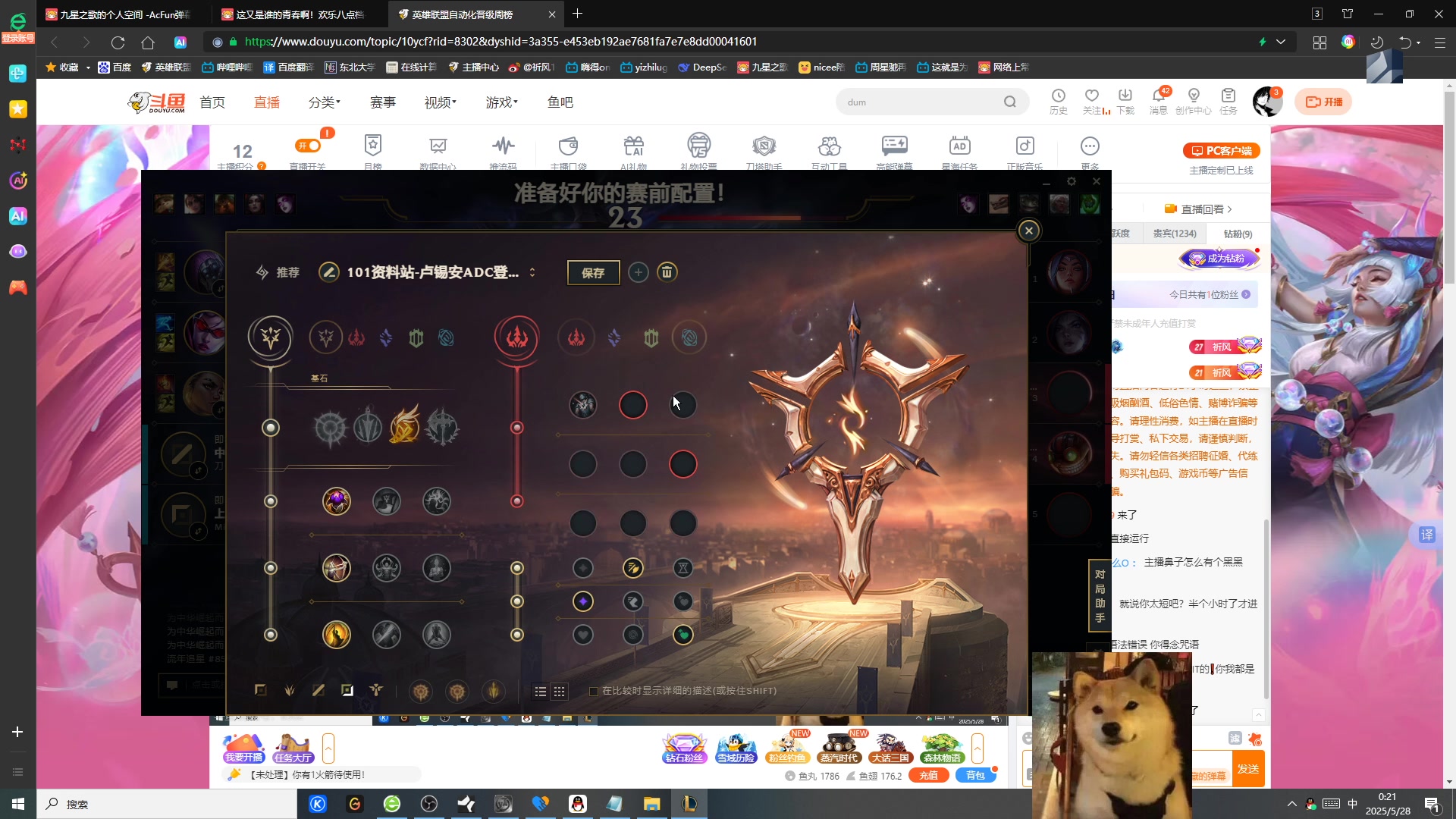Switch primary path to Resolve

pos(416,337)
